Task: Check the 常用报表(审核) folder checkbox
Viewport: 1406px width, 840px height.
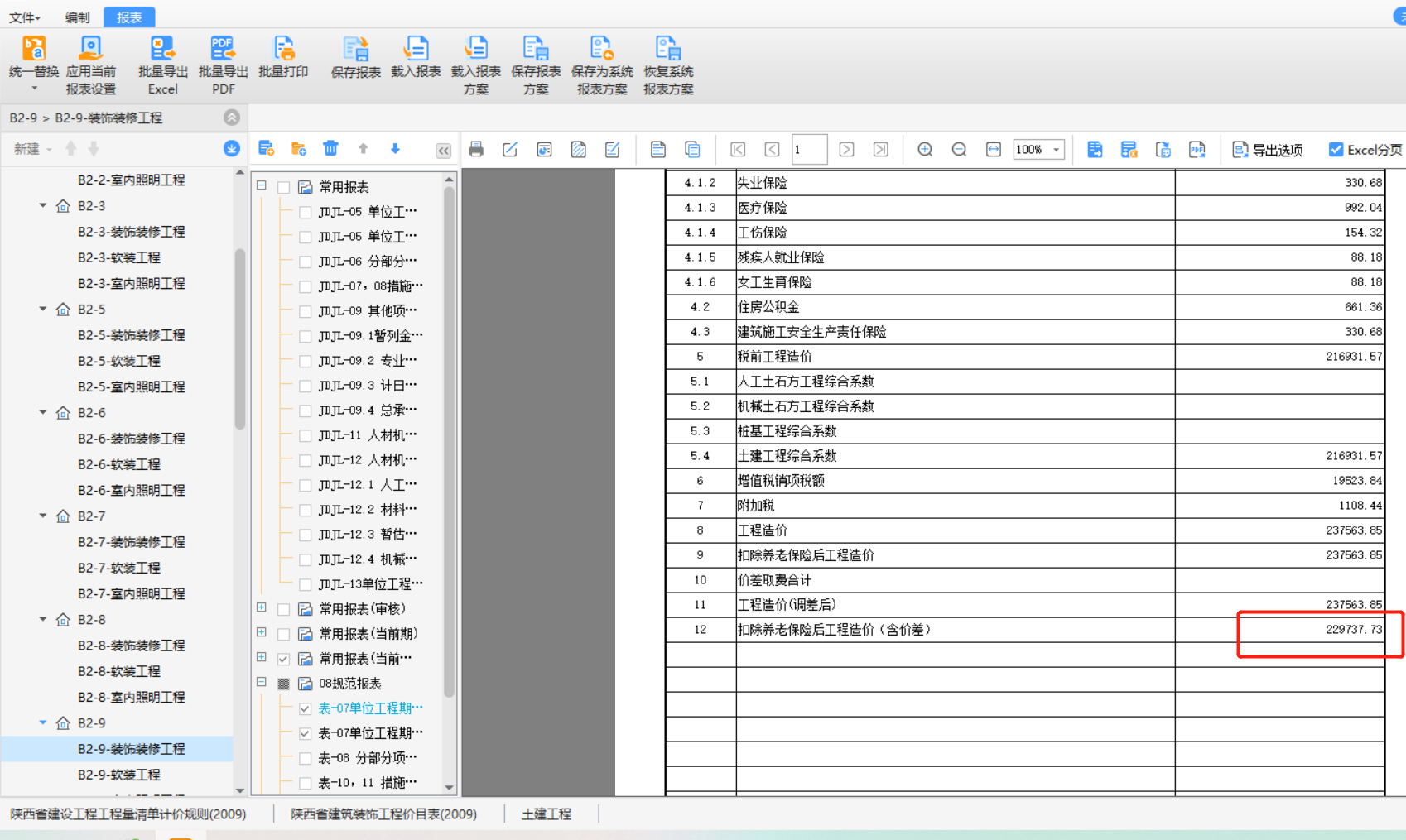Action: [284, 609]
